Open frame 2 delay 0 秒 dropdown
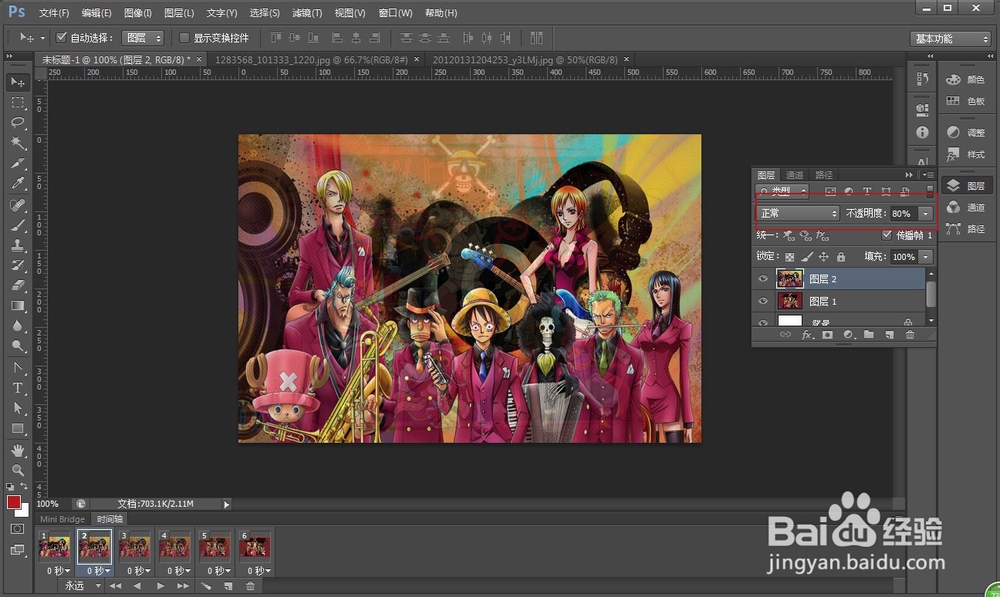This screenshot has height=597, width=1000. pyautogui.click(x=98, y=571)
